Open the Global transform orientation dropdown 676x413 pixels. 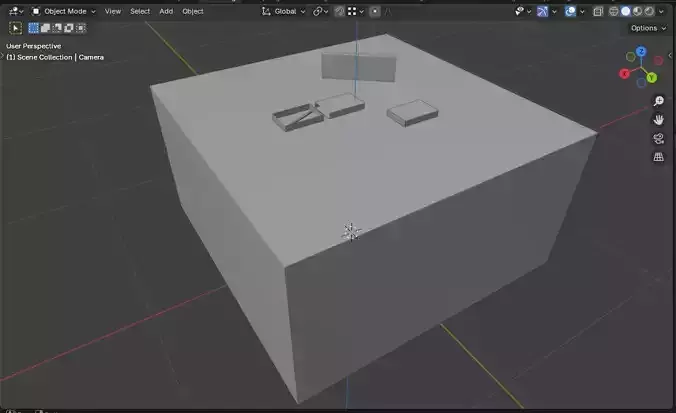coord(283,11)
